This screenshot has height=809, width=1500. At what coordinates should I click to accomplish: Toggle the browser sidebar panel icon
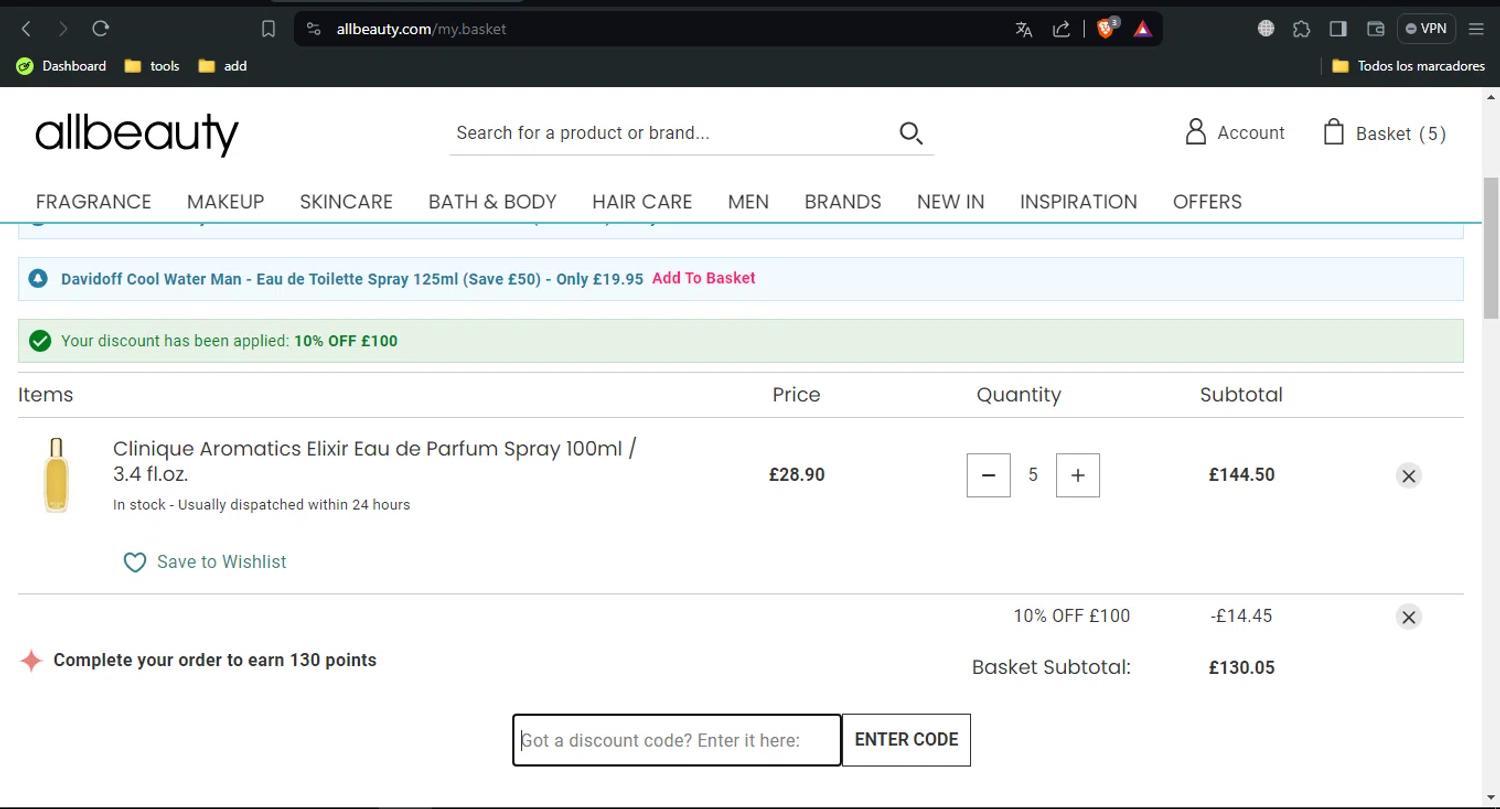pos(1338,29)
